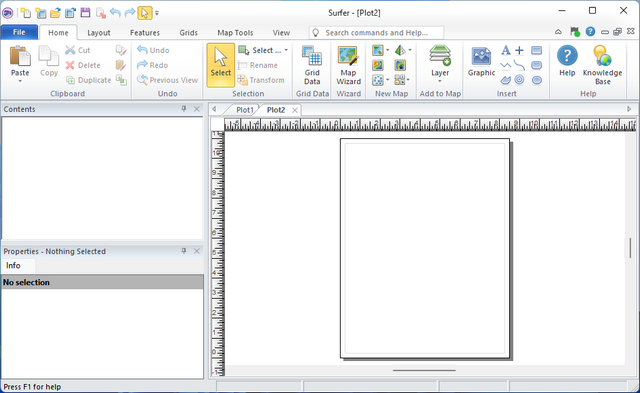640x393 pixels.
Task: Create a new Contour map
Action: tap(378, 65)
